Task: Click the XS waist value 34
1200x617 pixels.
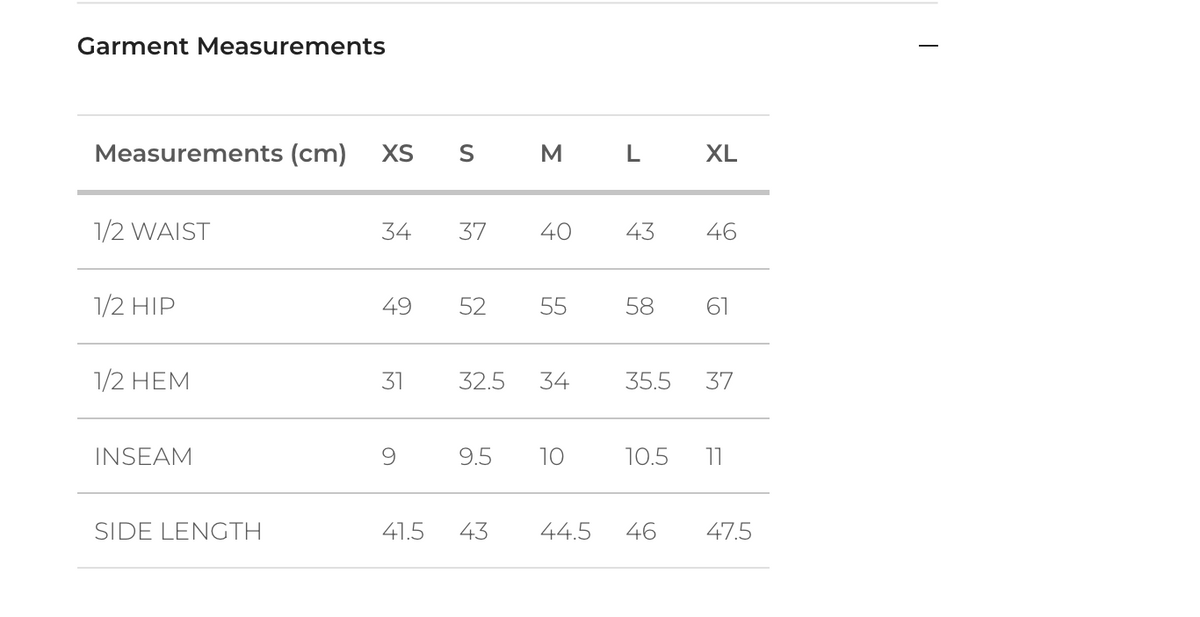Action: coord(396,232)
